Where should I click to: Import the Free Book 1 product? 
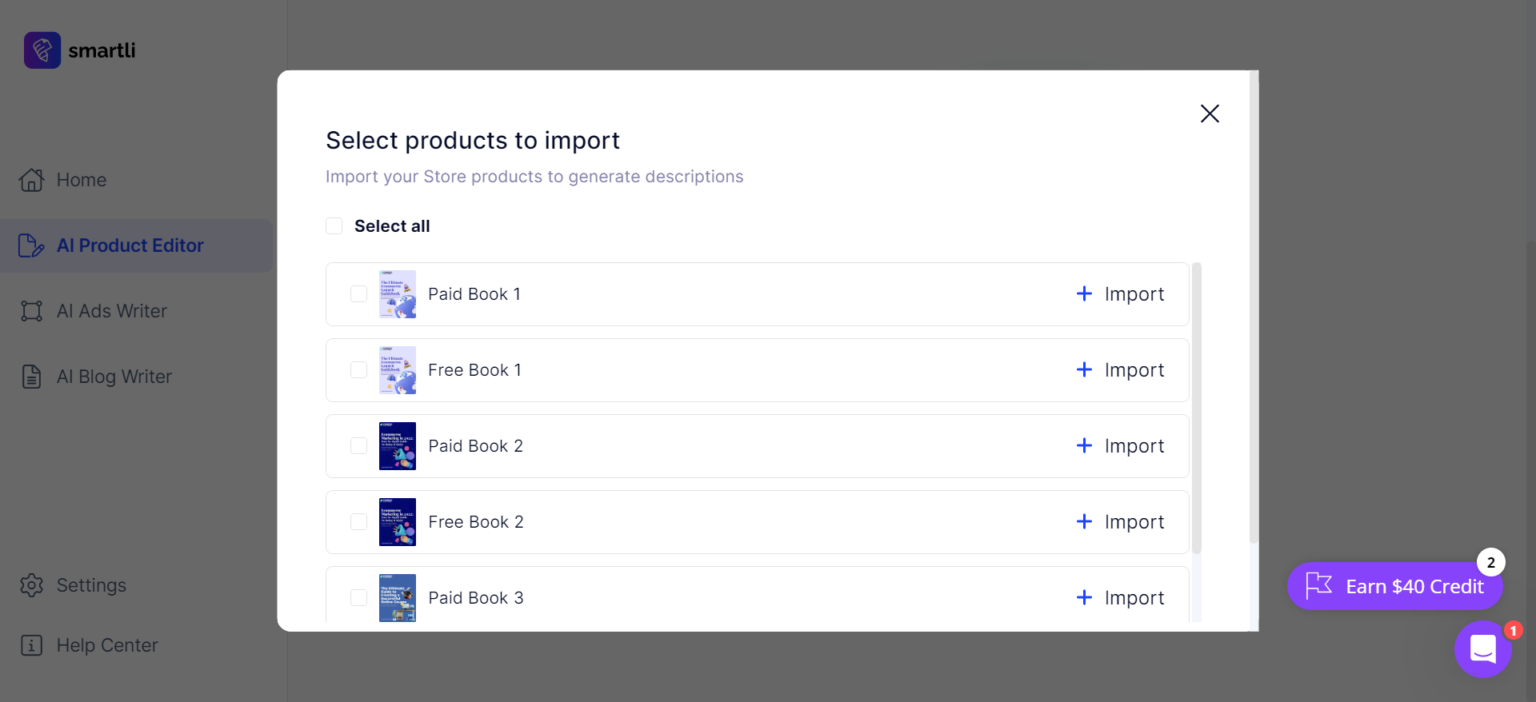pyautogui.click(x=1120, y=370)
